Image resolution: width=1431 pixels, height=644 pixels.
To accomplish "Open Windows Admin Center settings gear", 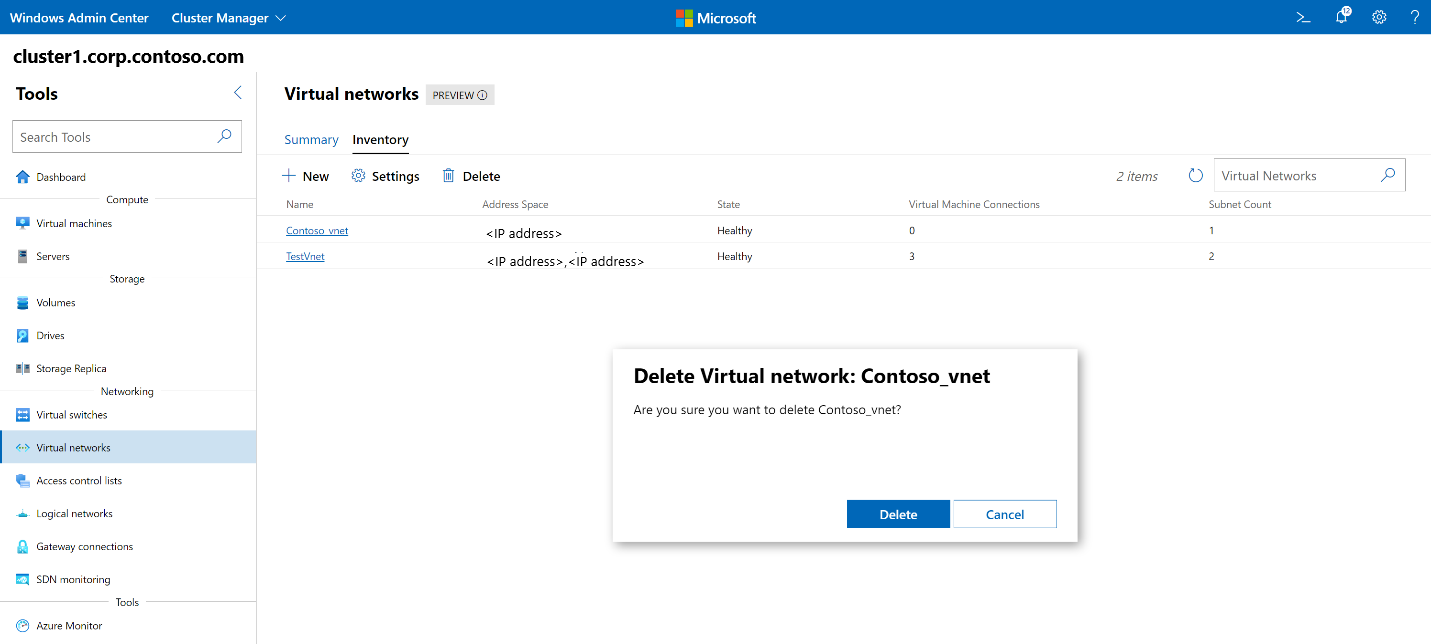I will coord(1379,17).
